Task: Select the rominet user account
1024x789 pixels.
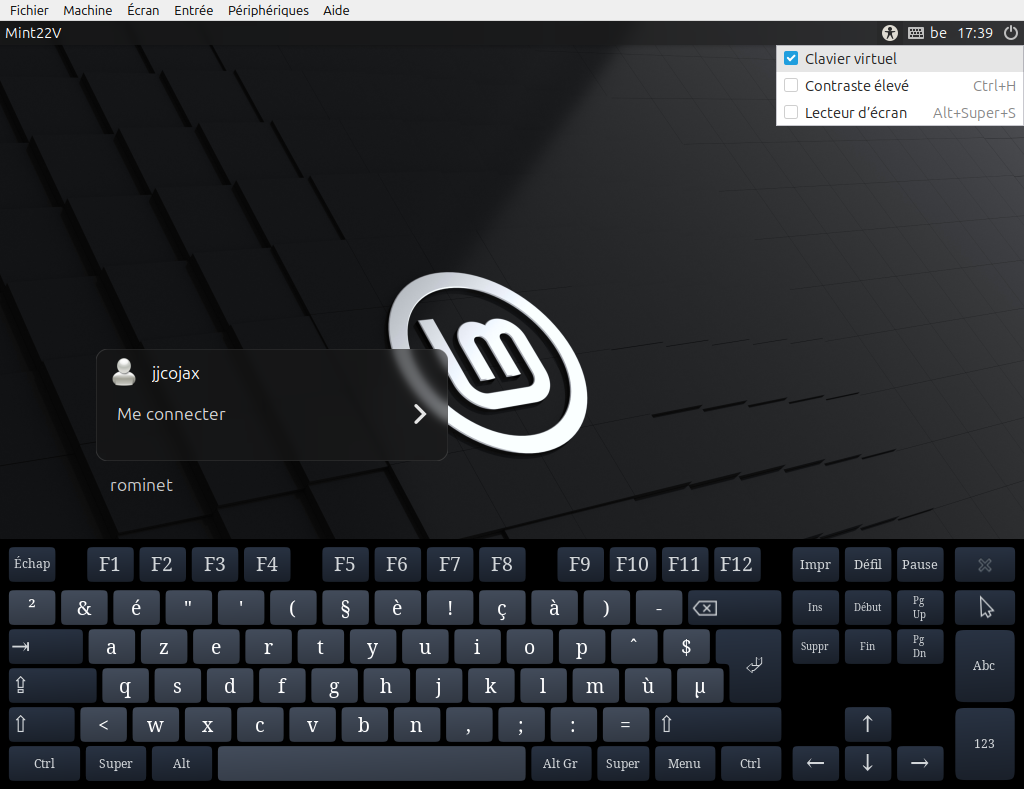Action: point(141,485)
